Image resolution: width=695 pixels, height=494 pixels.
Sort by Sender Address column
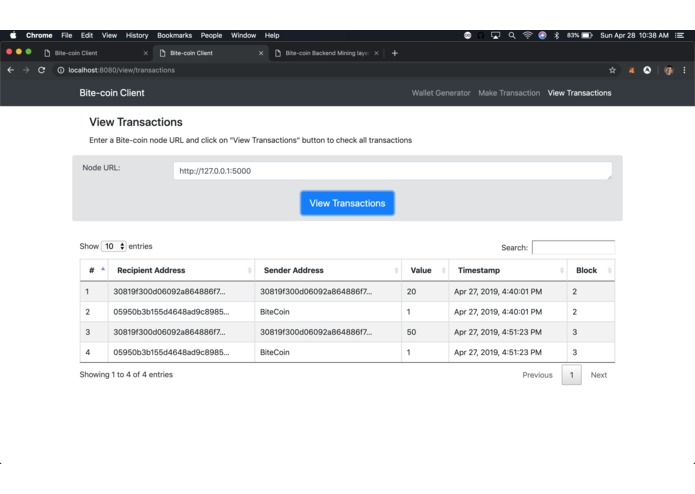point(328,270)
